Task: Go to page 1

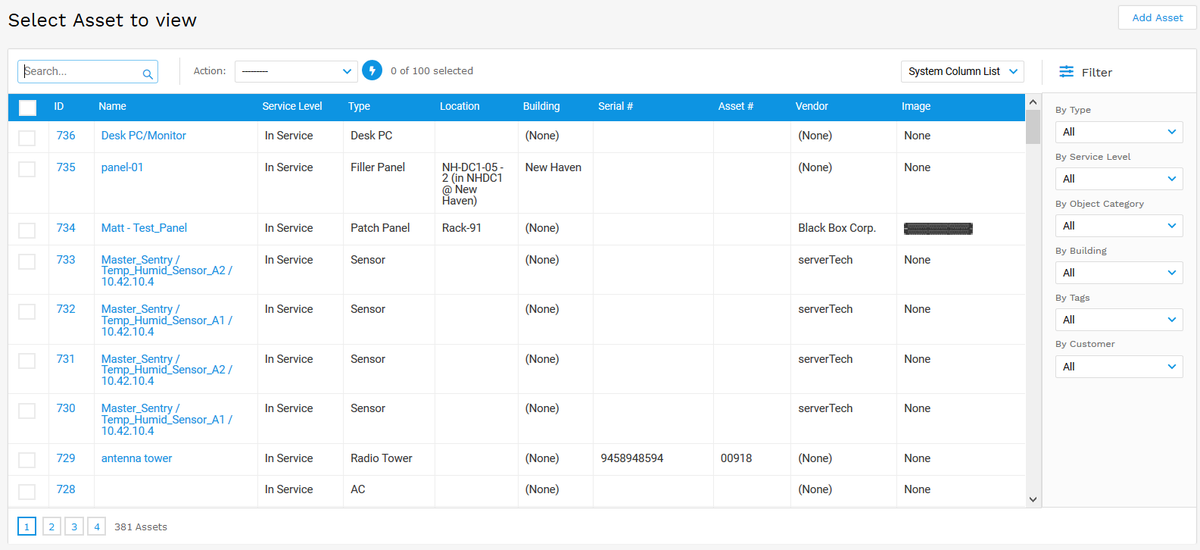Action: coord(27,526)
